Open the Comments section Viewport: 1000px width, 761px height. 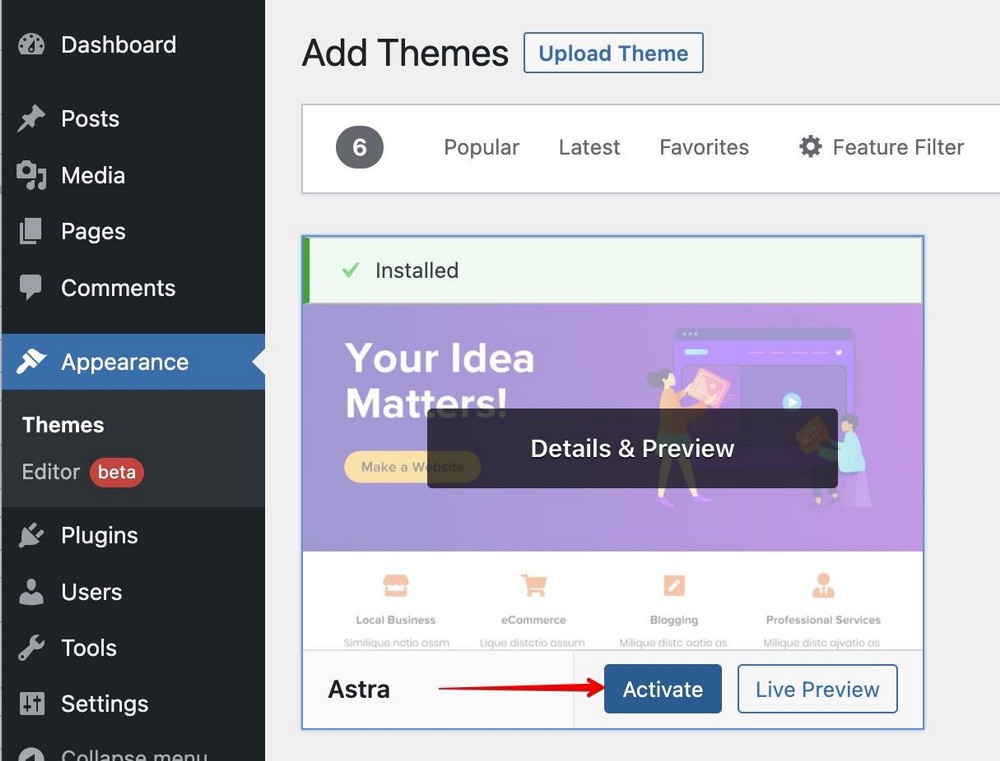tap(133, 288)
